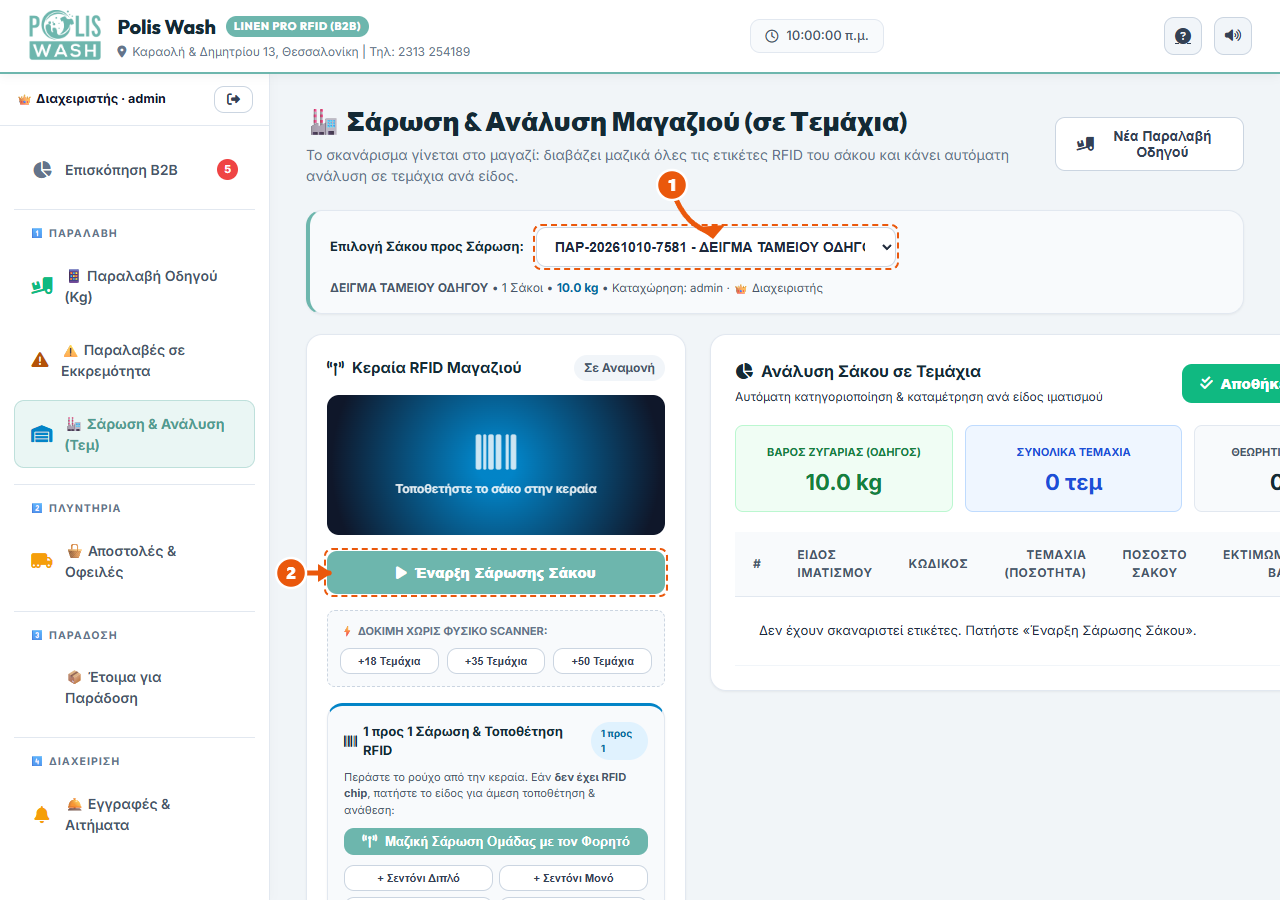Click the Δεν έχουν σκαναριστεί ετικέτες message
This screenshot has width=1280, height=900.
point(978,631)
